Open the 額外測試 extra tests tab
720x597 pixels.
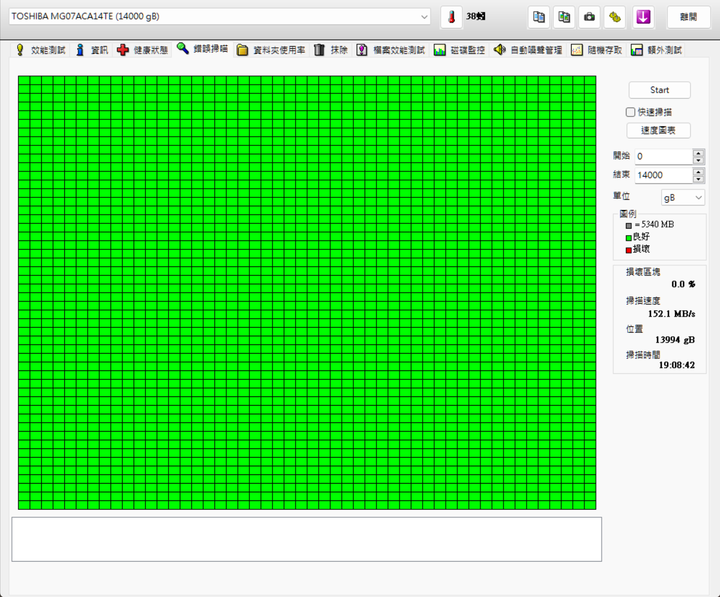point(656,50)
